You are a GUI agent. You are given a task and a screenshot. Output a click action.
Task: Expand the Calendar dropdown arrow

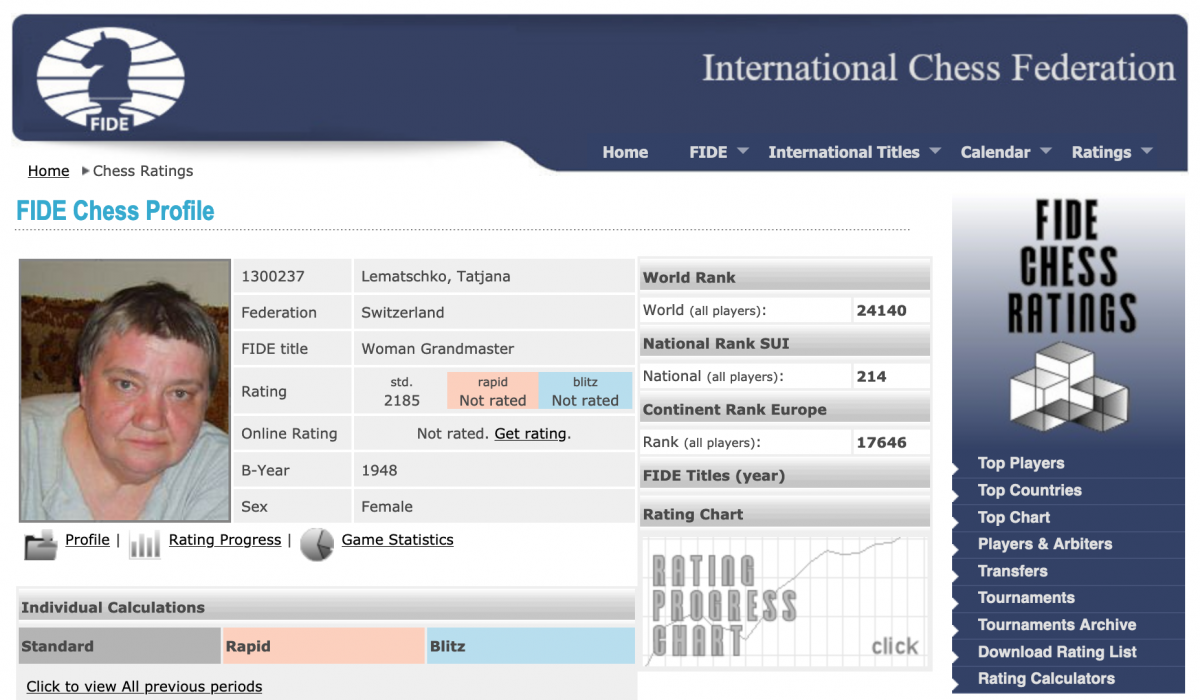click(1046, 151)
